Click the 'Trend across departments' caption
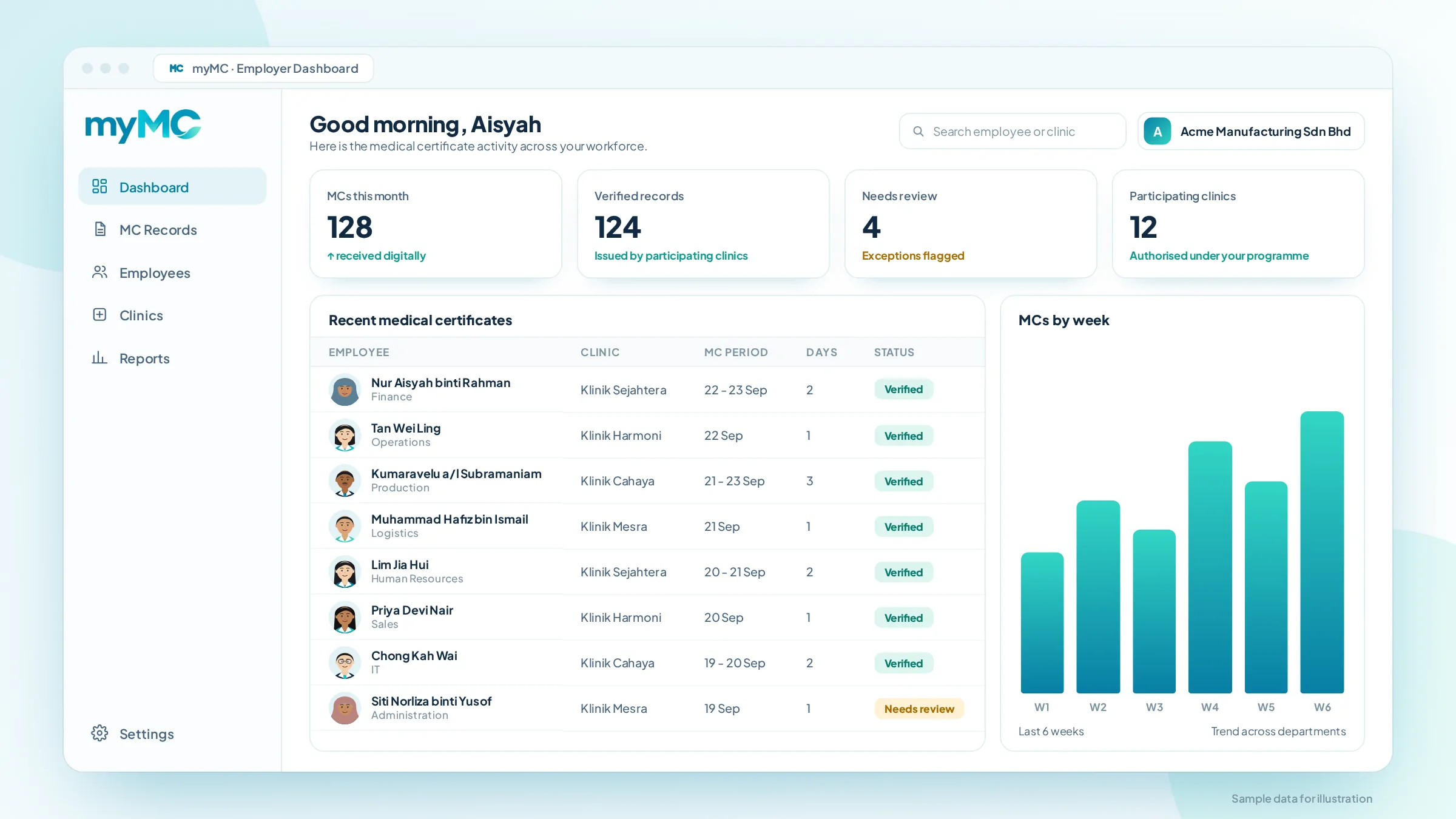Viewport: 1456px width, 819px height. pyautogui.click(x=1278, y=731)
